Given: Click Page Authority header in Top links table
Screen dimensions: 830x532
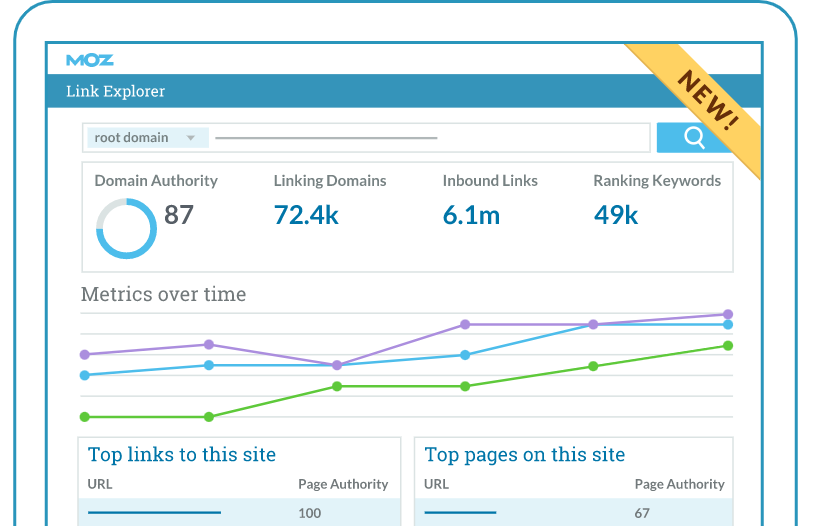Looking at the screenshot, I should 343,484.
